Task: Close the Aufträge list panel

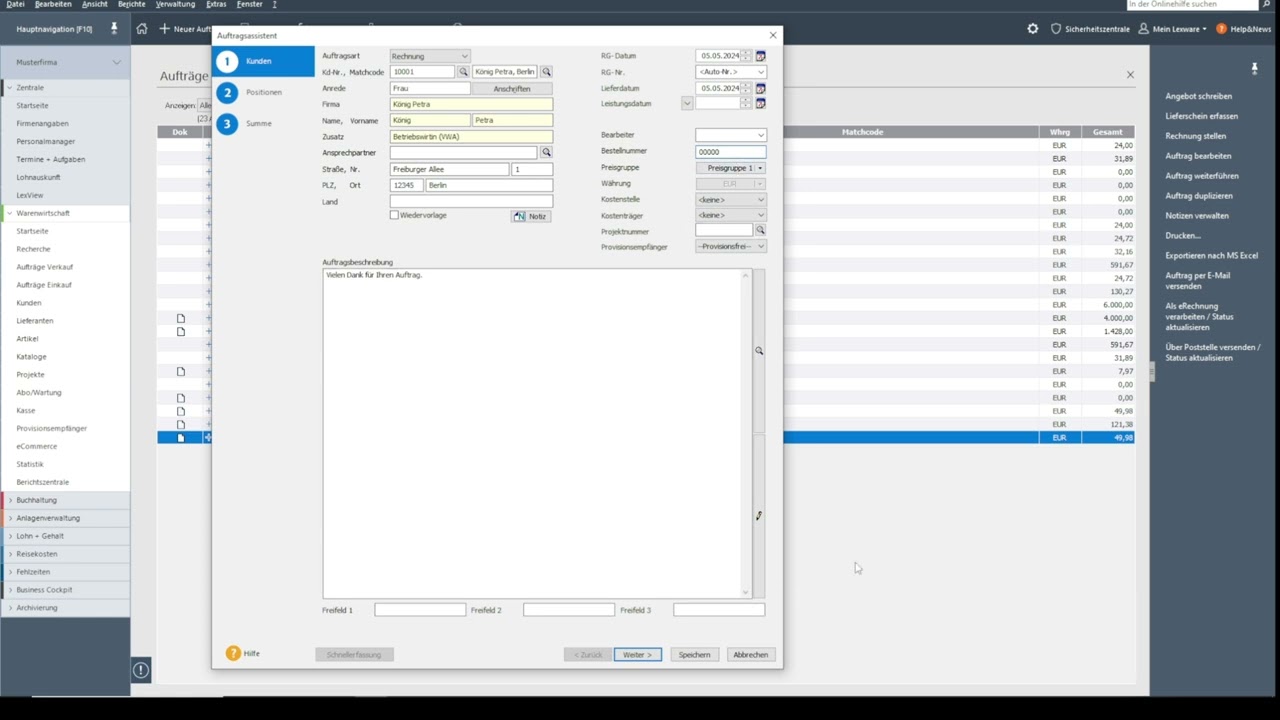Action: click(x=1130, y=75)
